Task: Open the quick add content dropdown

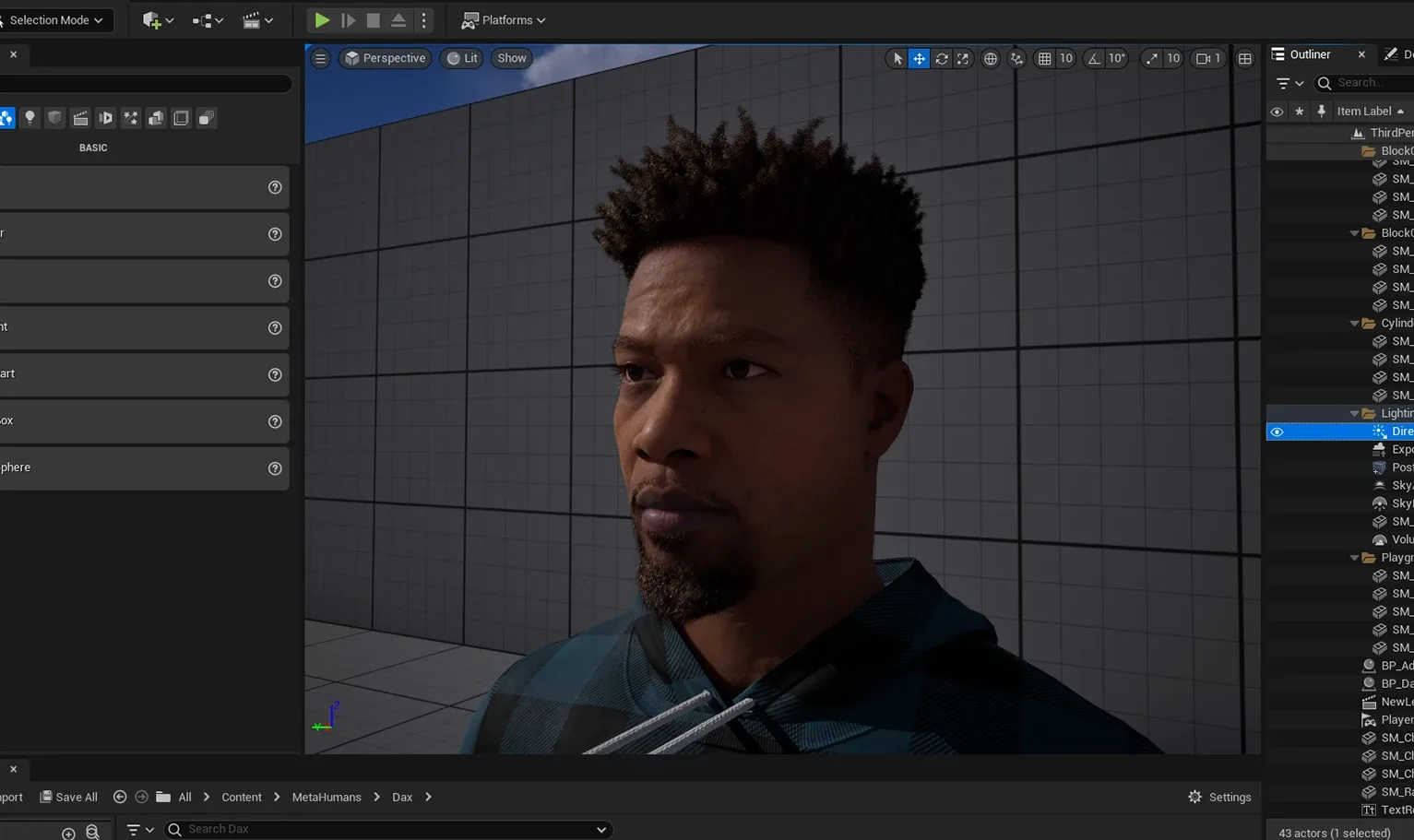Action: [158, 19]
